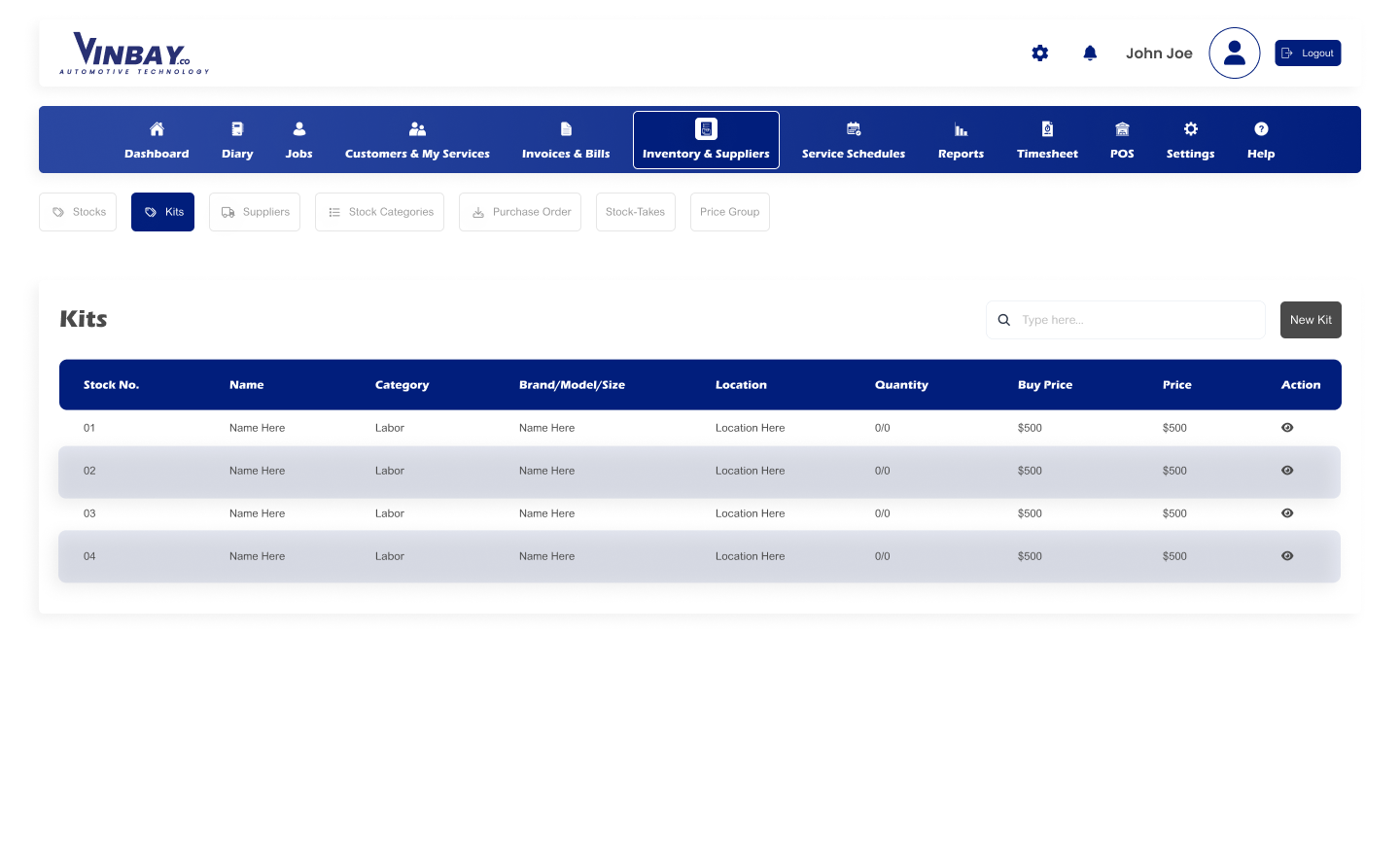
Task: Open the Stock-Takes tab
Action: point(636,212)
